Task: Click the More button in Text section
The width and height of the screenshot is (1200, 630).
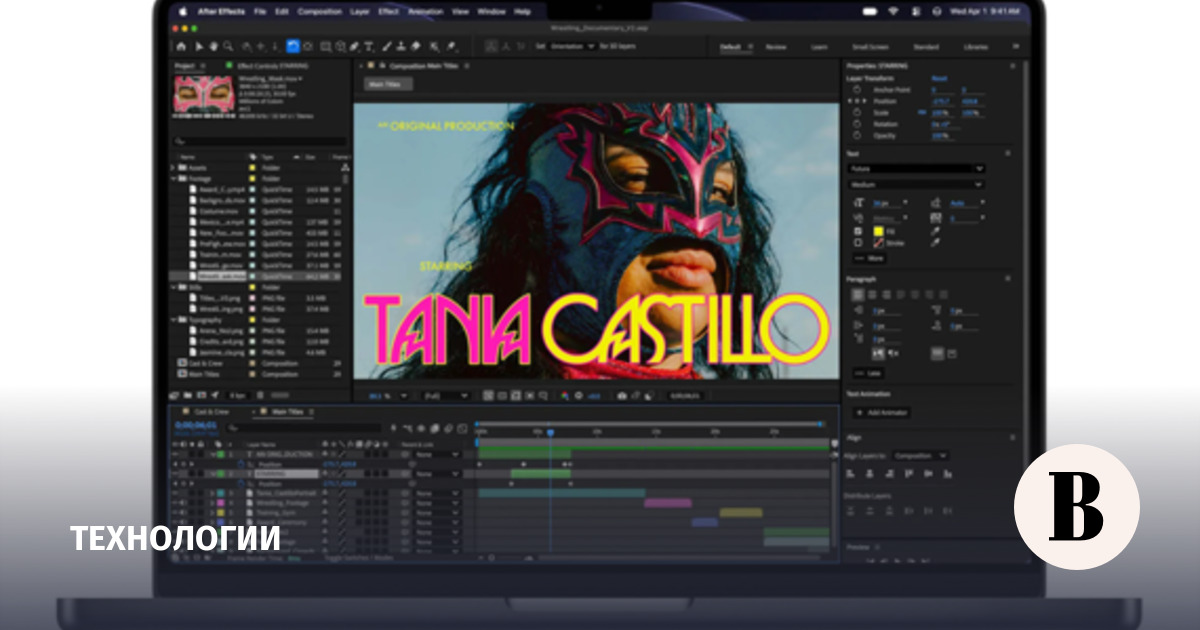Action: (x=870, y=258)
